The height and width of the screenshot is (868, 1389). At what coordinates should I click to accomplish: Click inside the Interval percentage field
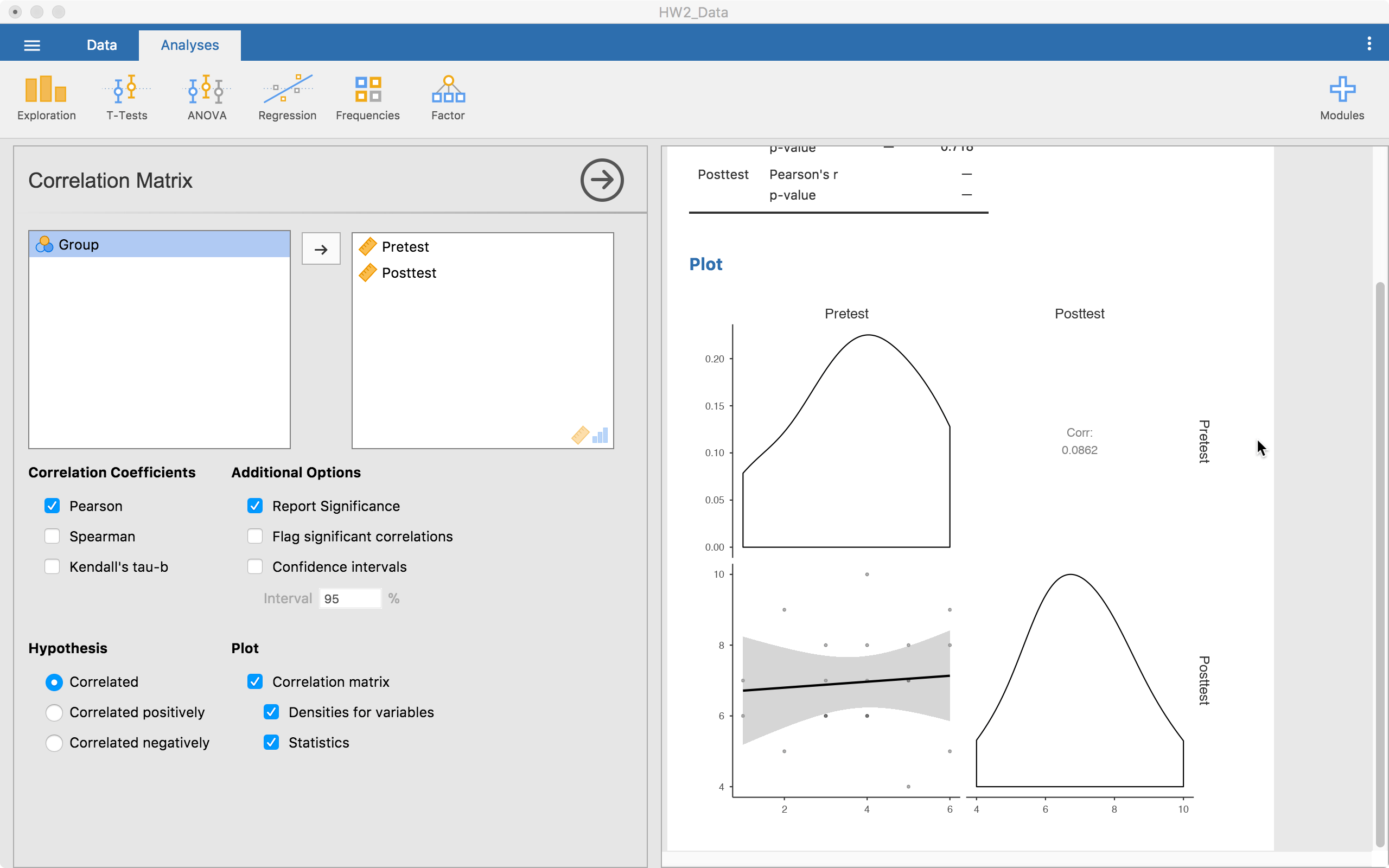pos(349,598)
